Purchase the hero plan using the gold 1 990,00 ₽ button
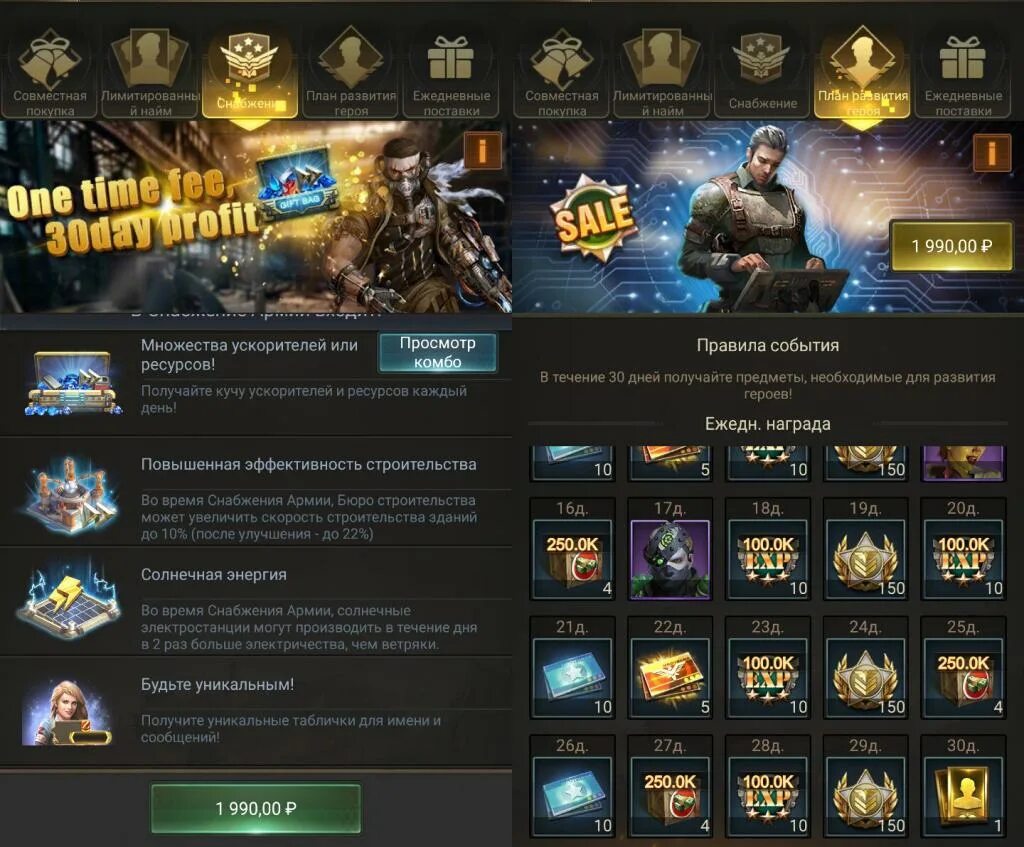The width and height of the screenshot is (1024, 847). (952, 246)
